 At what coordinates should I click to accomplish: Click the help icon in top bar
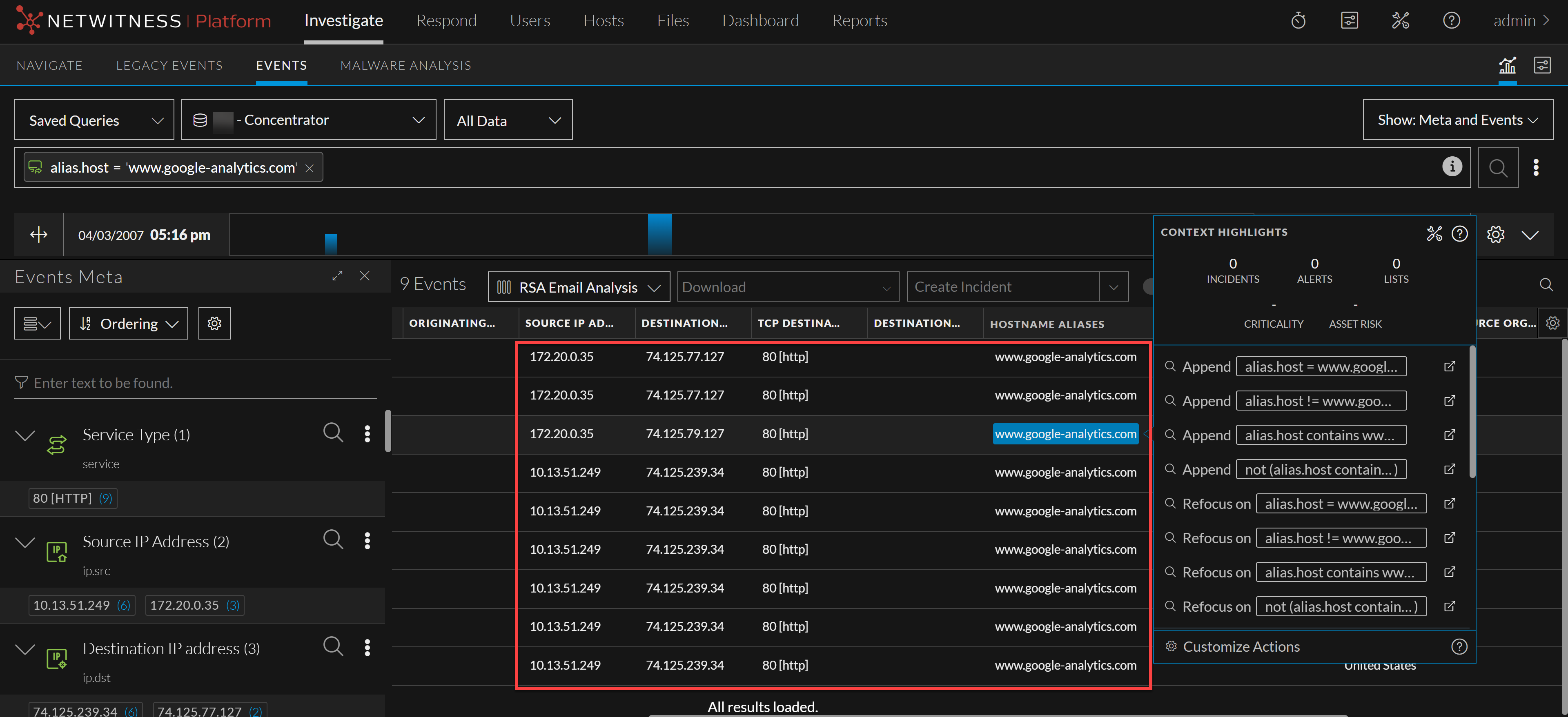(x=1451, y=21)
